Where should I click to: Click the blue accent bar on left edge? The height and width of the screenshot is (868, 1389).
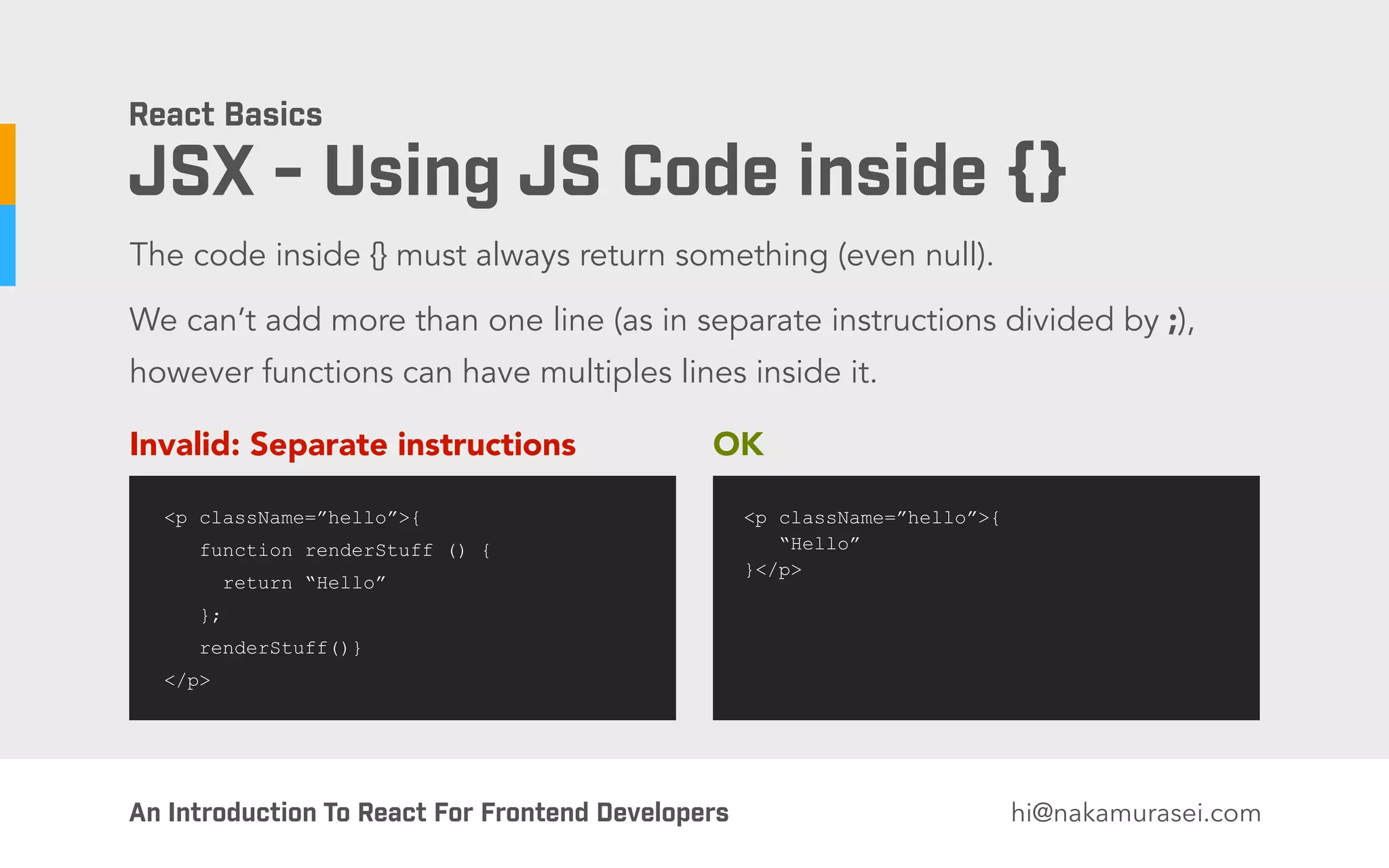coord(7,245)
